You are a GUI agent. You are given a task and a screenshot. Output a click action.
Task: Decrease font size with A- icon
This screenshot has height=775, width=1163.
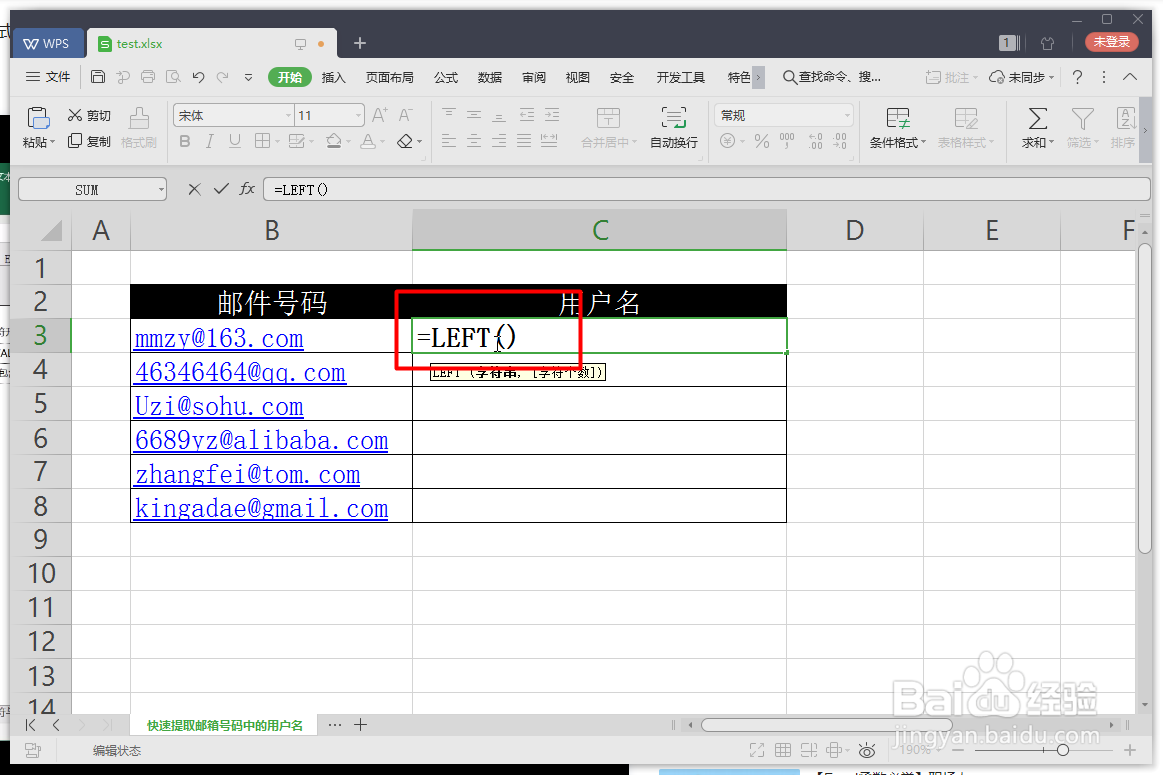click(x=405, y=115)
